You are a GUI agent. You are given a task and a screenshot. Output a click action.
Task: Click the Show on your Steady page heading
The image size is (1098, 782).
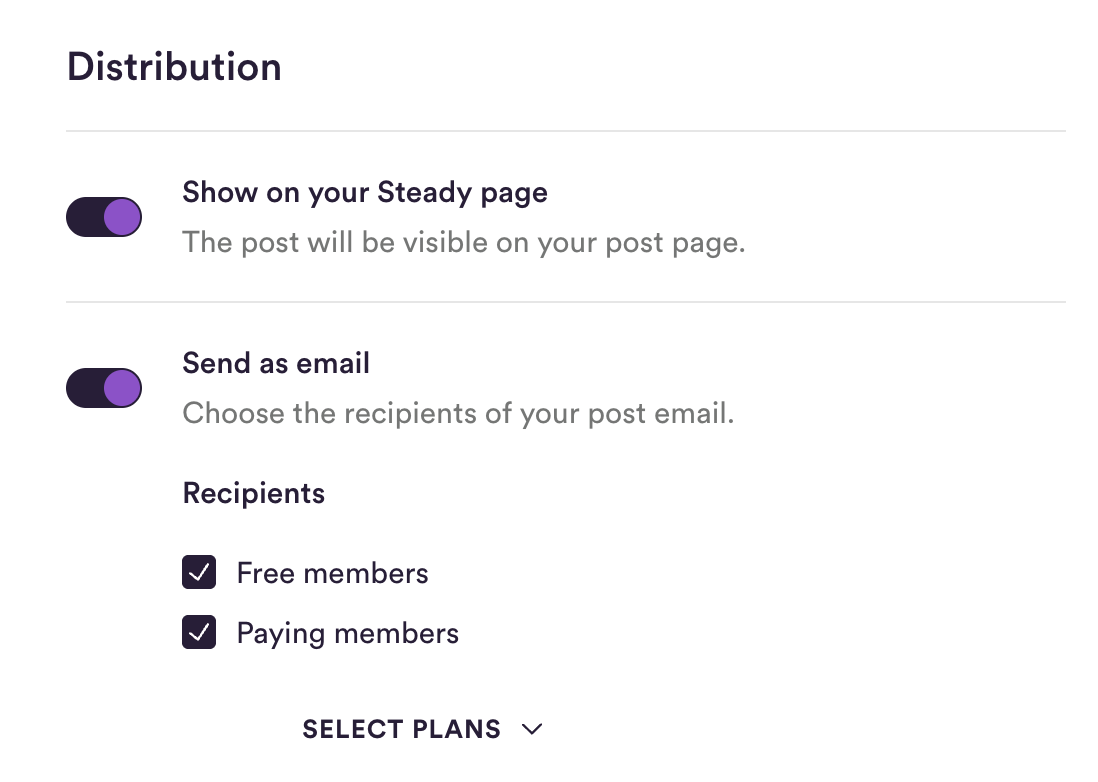tap(365, 193)
